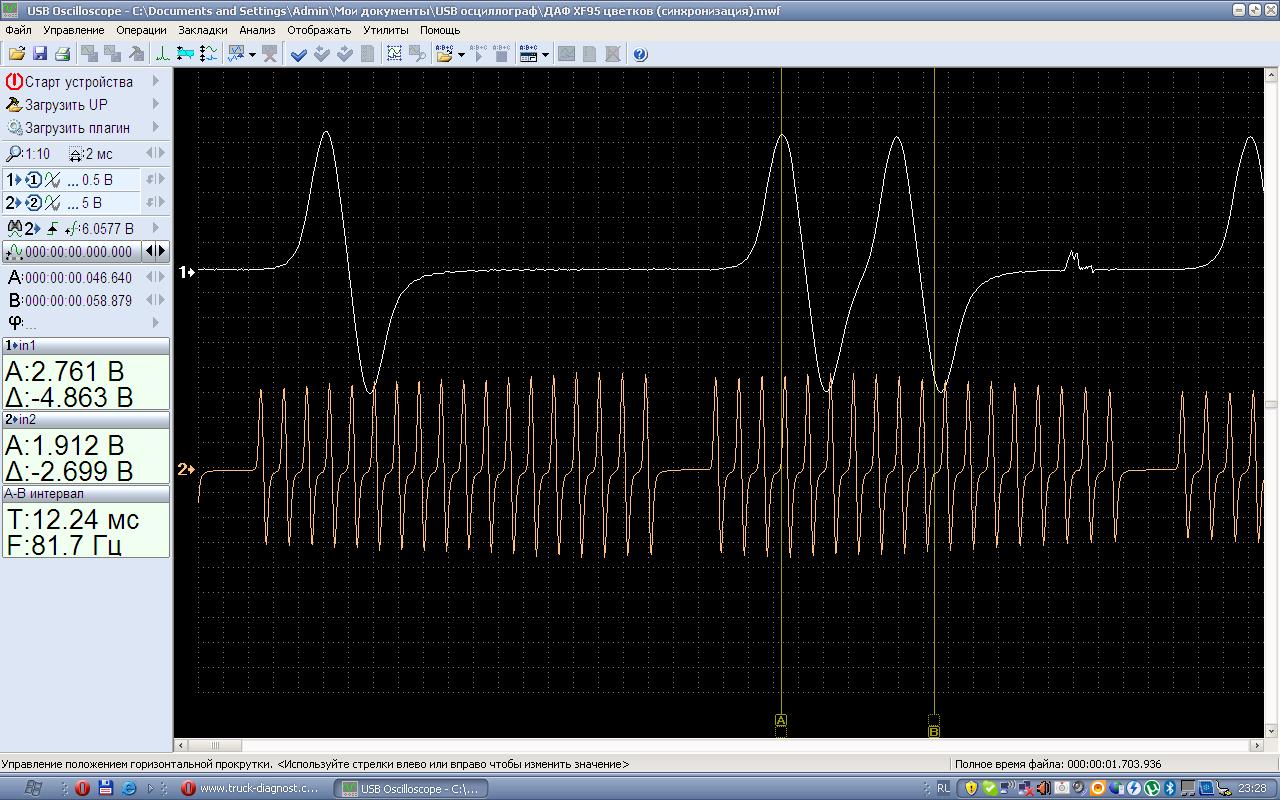
Task: Click the waveform chart analysis toolbar icon
Action: [x=236, y=54]
